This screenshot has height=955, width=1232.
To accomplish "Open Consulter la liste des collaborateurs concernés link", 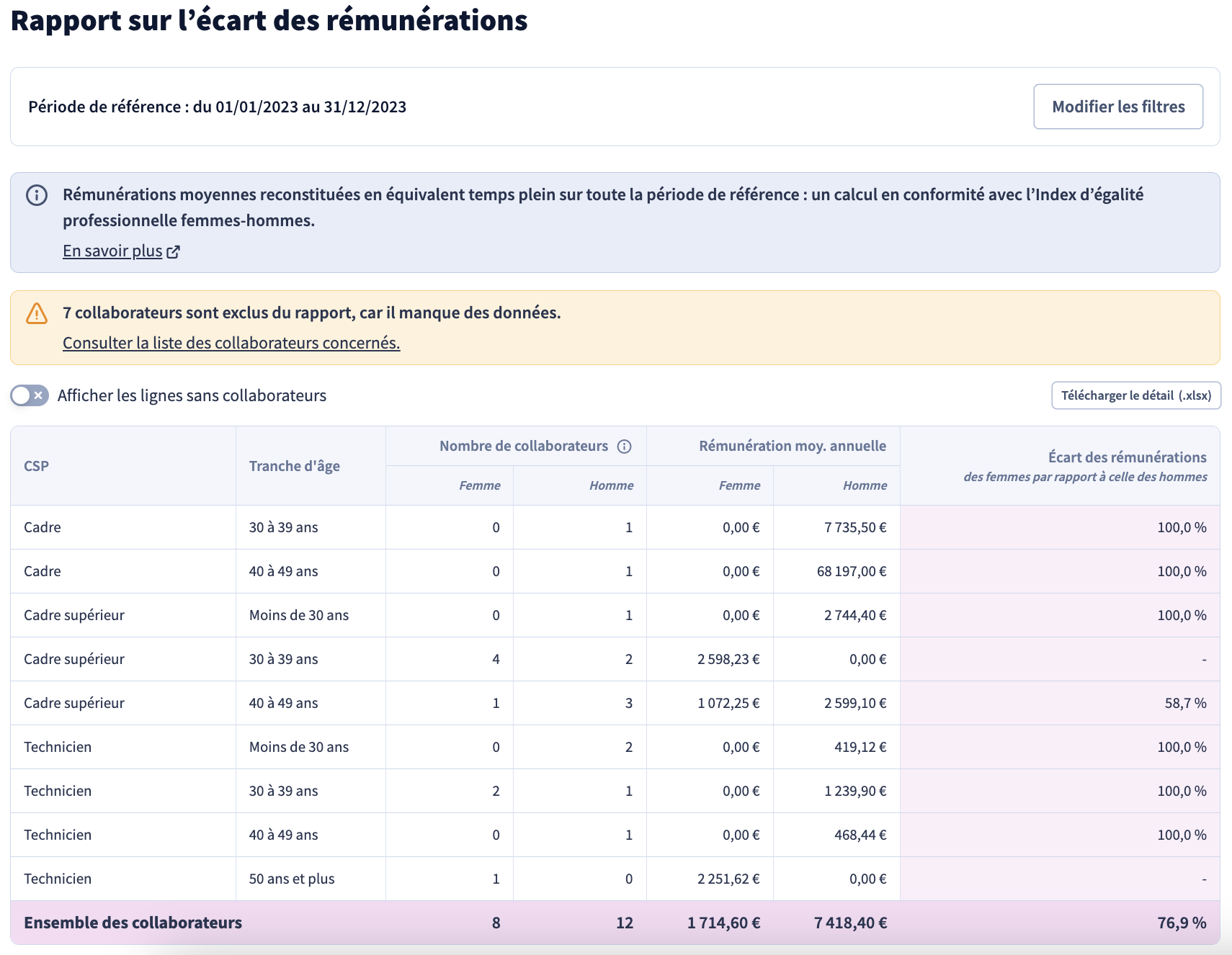I will [231, 343].
